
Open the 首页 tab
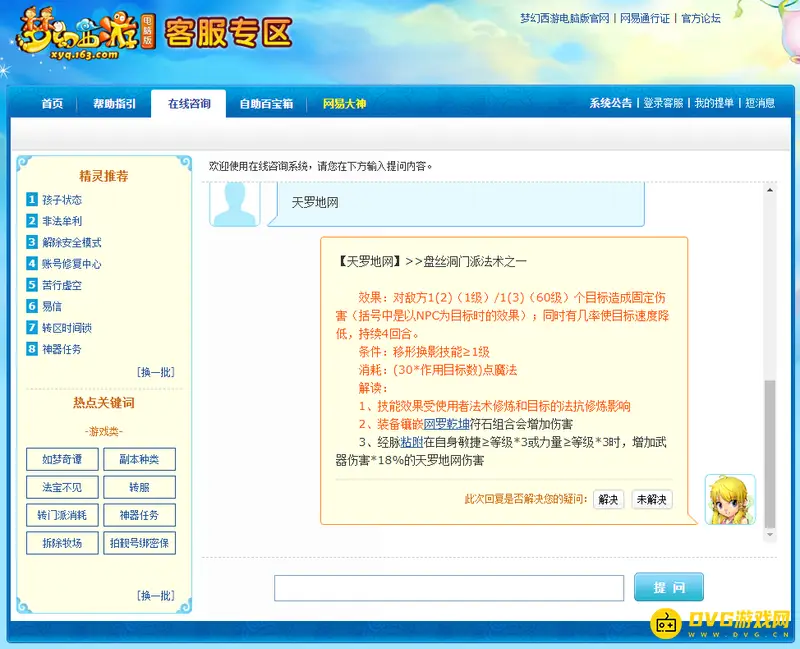52,104
